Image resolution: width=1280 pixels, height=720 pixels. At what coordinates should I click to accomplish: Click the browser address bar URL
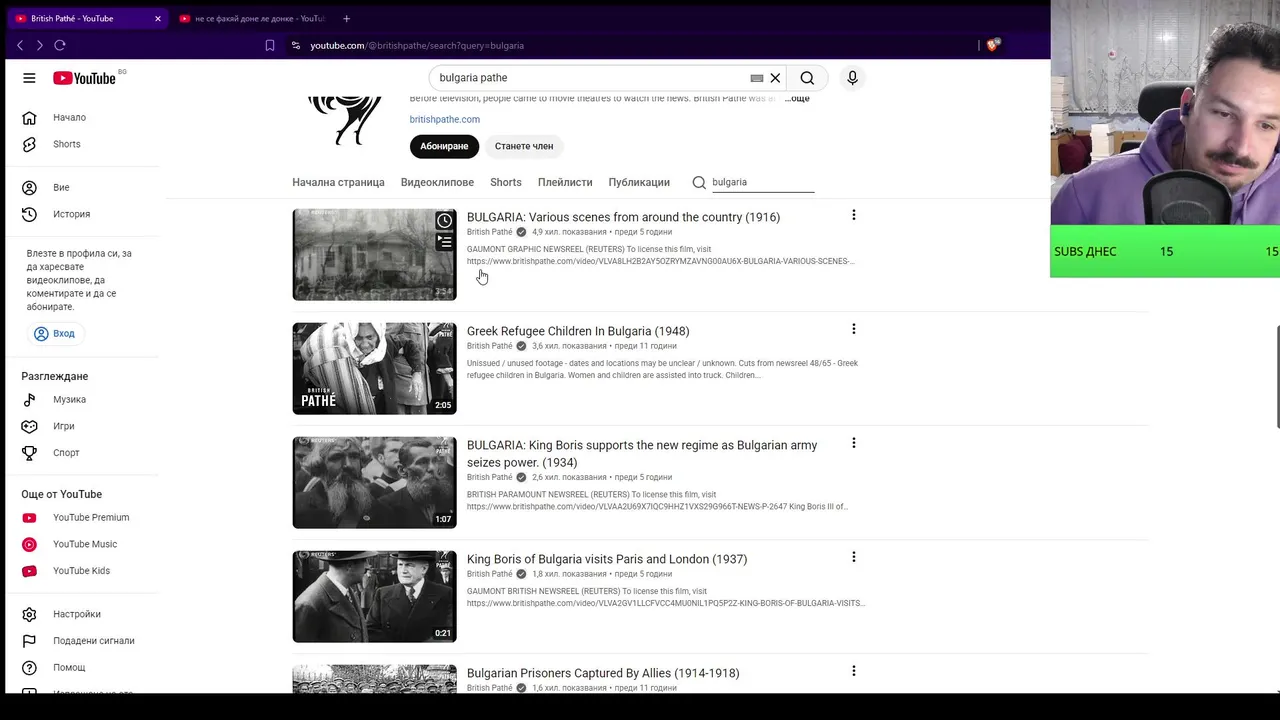pos(417,45)
